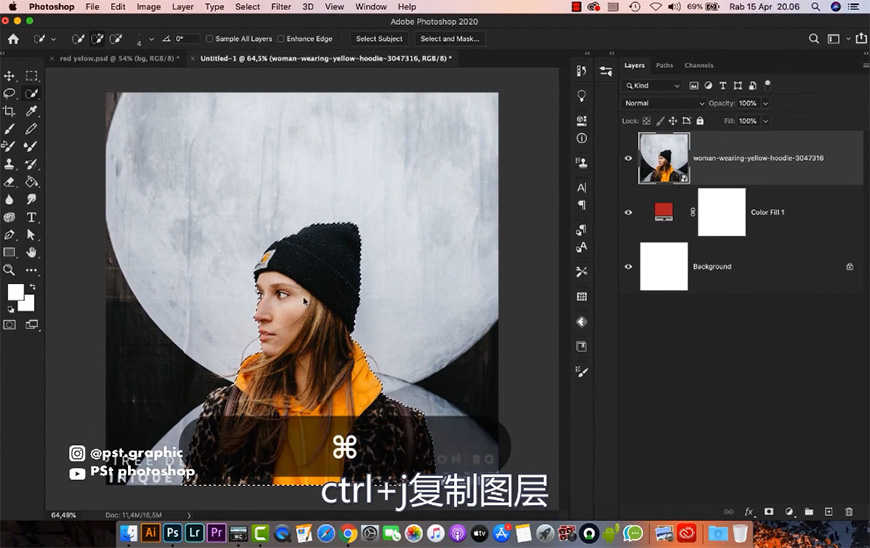Switch to the Channels tab
The height and width of the screenshot is (548, 870).
click(699, 65)
